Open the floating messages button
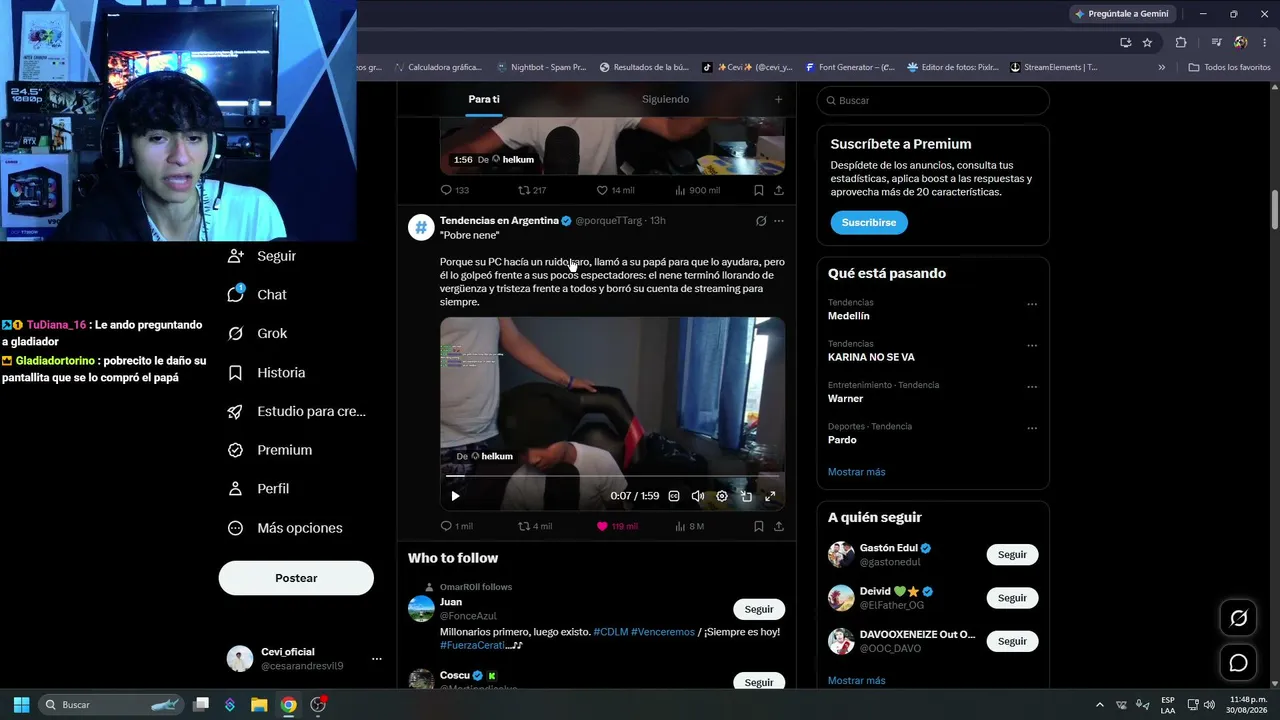This screenshot has height=720, width=1280. [x=1238, y=663]
